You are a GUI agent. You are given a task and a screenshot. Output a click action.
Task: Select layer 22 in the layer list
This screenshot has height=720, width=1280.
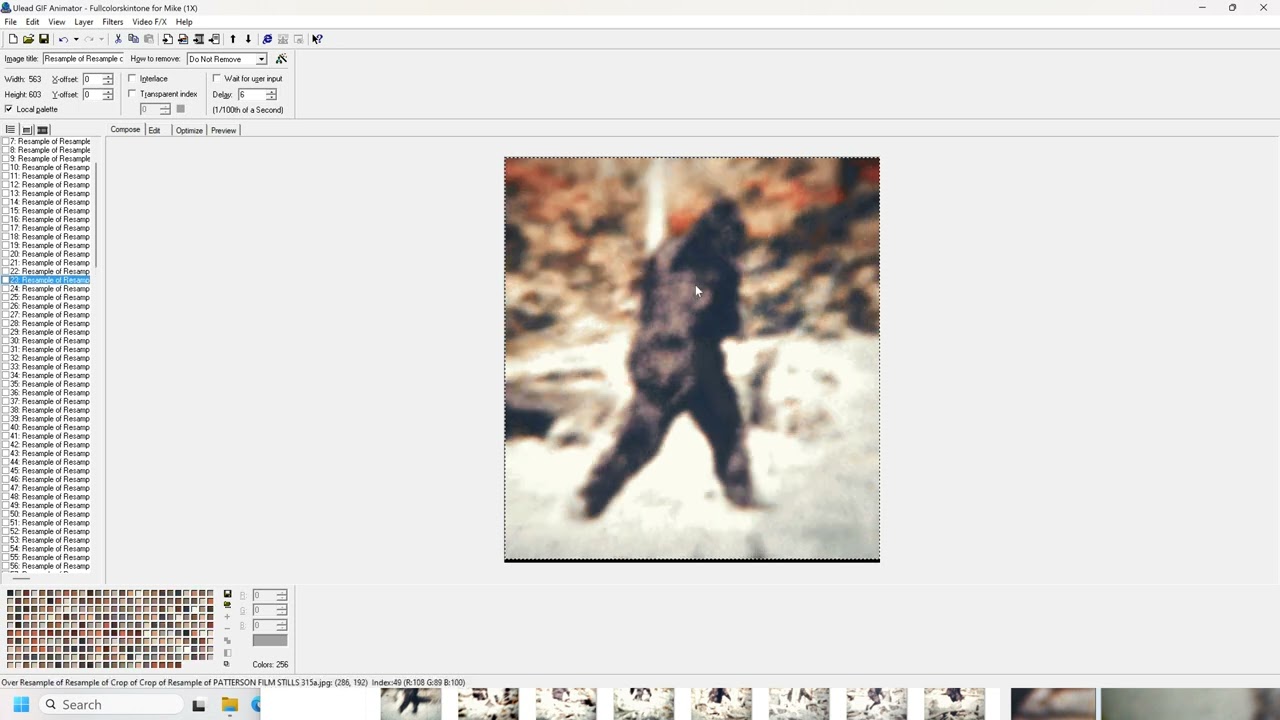(x=50, y=272)
